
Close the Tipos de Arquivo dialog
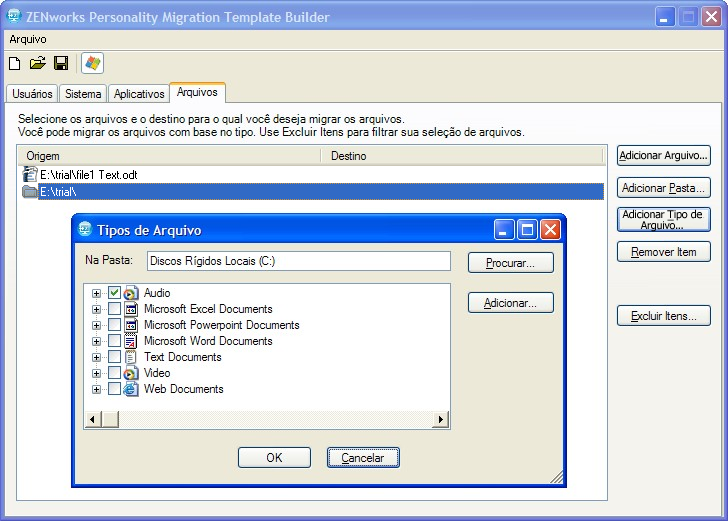550,229
